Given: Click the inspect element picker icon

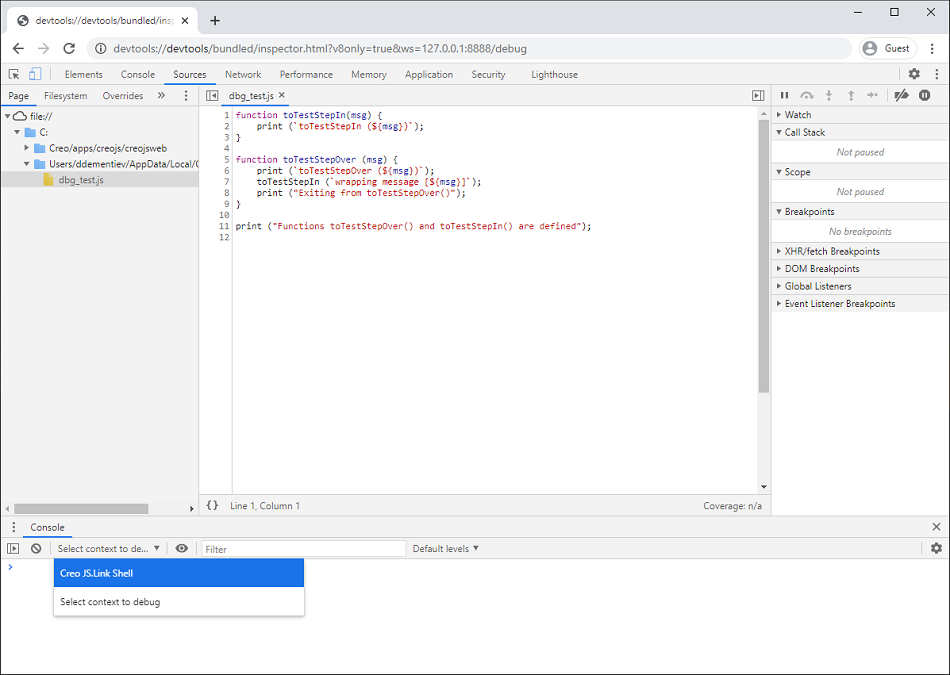Looking at the screenshot, I should [14, 74].
